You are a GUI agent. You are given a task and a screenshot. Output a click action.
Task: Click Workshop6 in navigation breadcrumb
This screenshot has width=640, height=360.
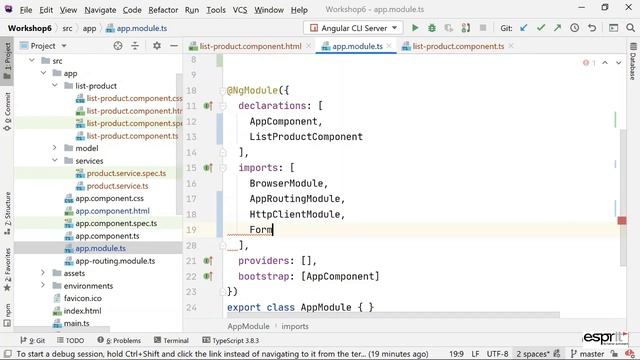pos(29,28)
